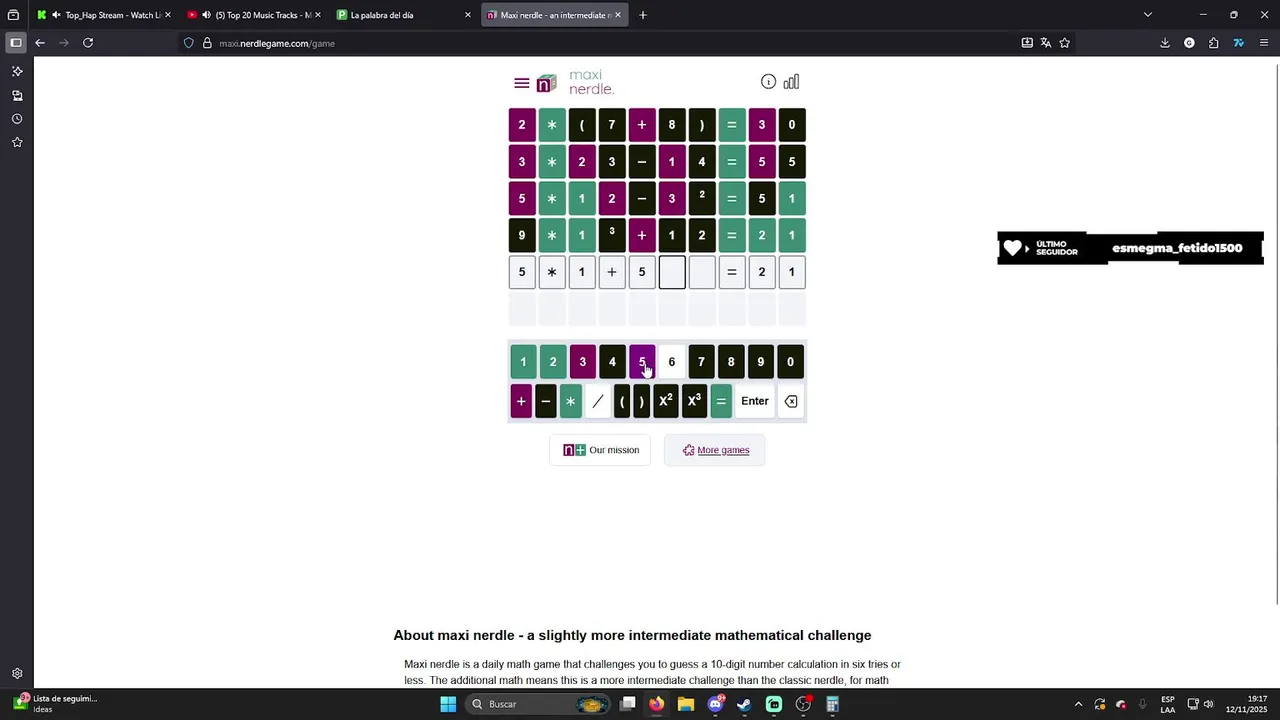Delete last entry with backspace key
1280x720 pixels.
coord(791,401)
